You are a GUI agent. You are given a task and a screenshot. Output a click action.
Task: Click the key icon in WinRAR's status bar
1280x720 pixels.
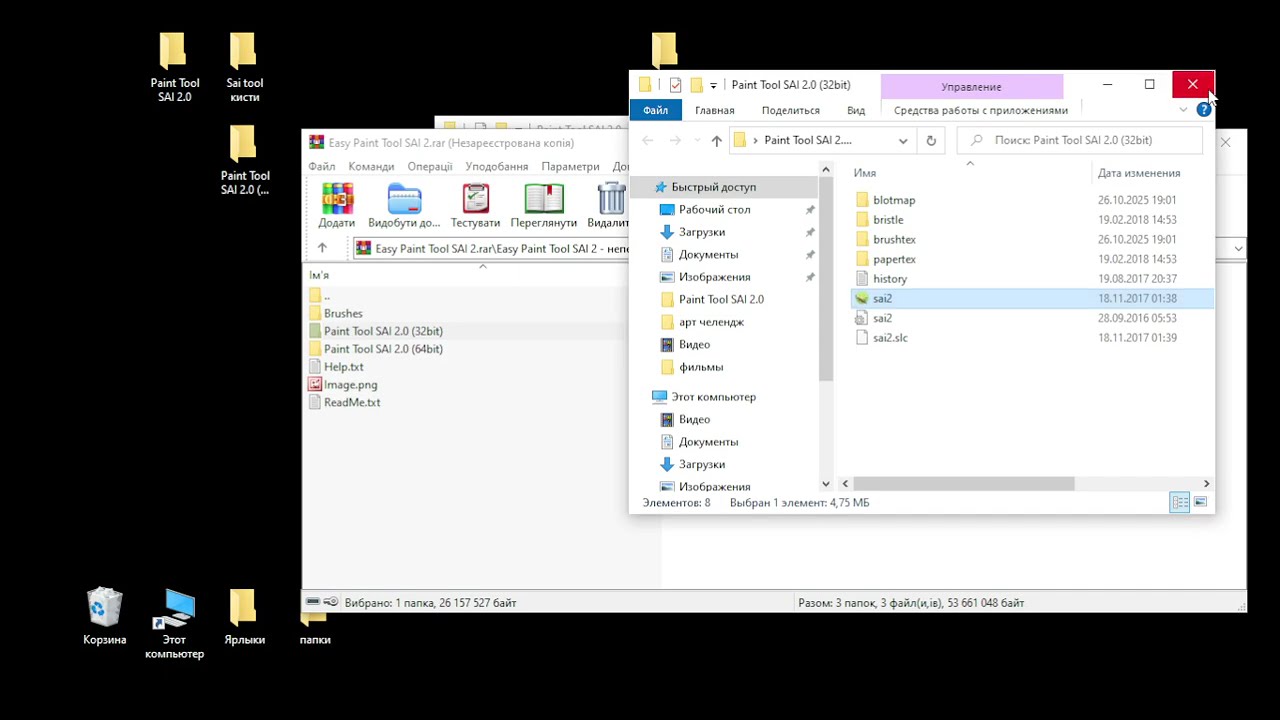coord(331,602)
